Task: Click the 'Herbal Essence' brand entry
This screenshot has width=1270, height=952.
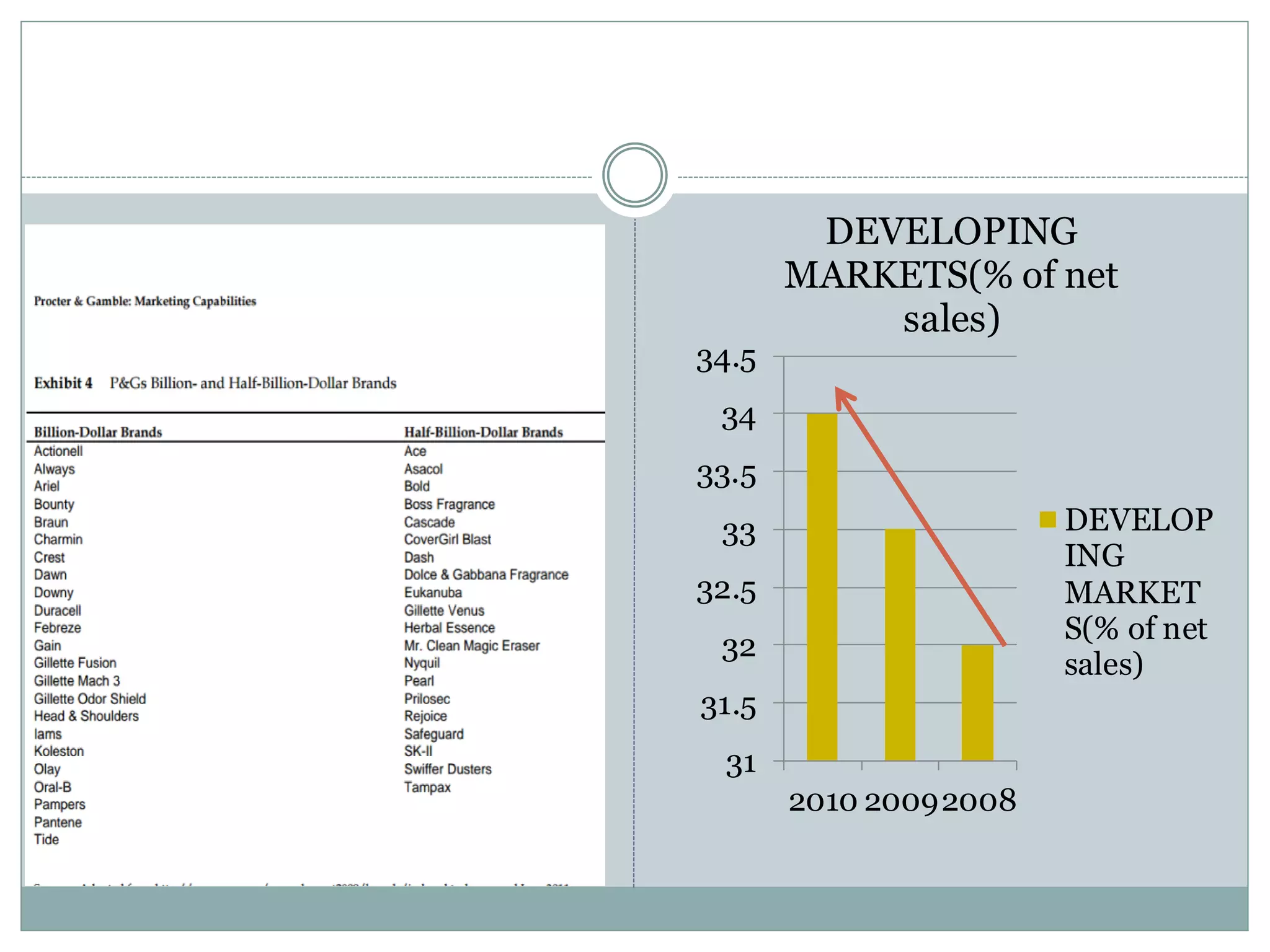Action: (x=450, y=628)
